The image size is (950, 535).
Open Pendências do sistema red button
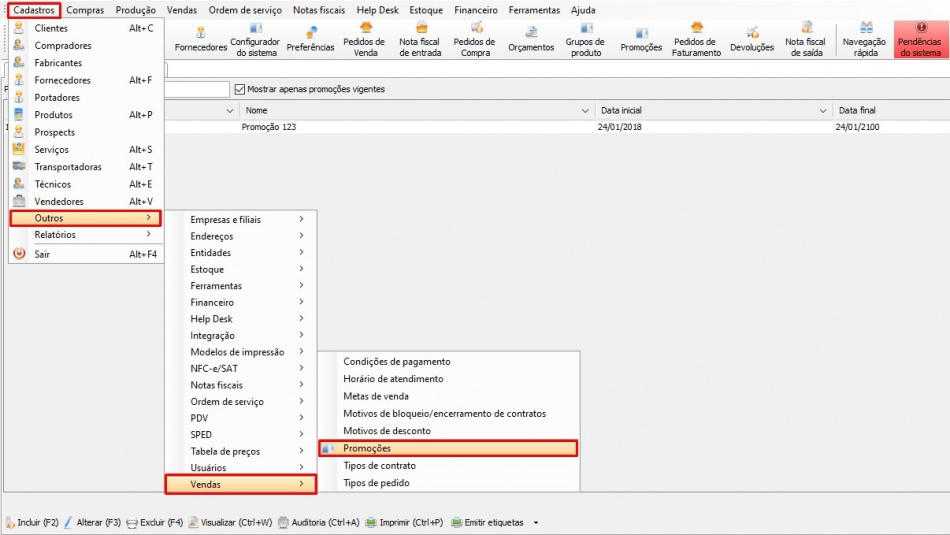pyautogui.click(x=920, y=39)
